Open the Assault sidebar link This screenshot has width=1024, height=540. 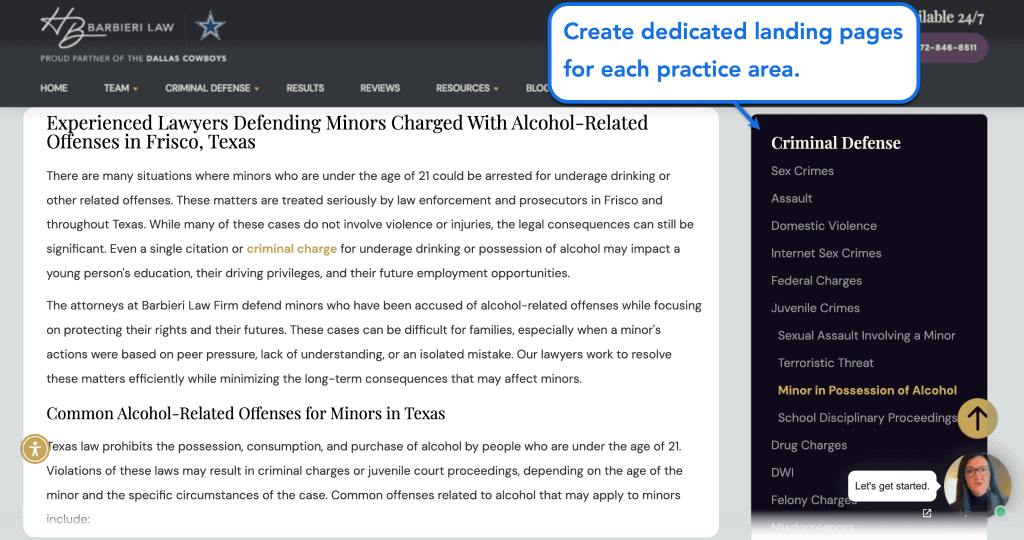(x=792, y=199)
